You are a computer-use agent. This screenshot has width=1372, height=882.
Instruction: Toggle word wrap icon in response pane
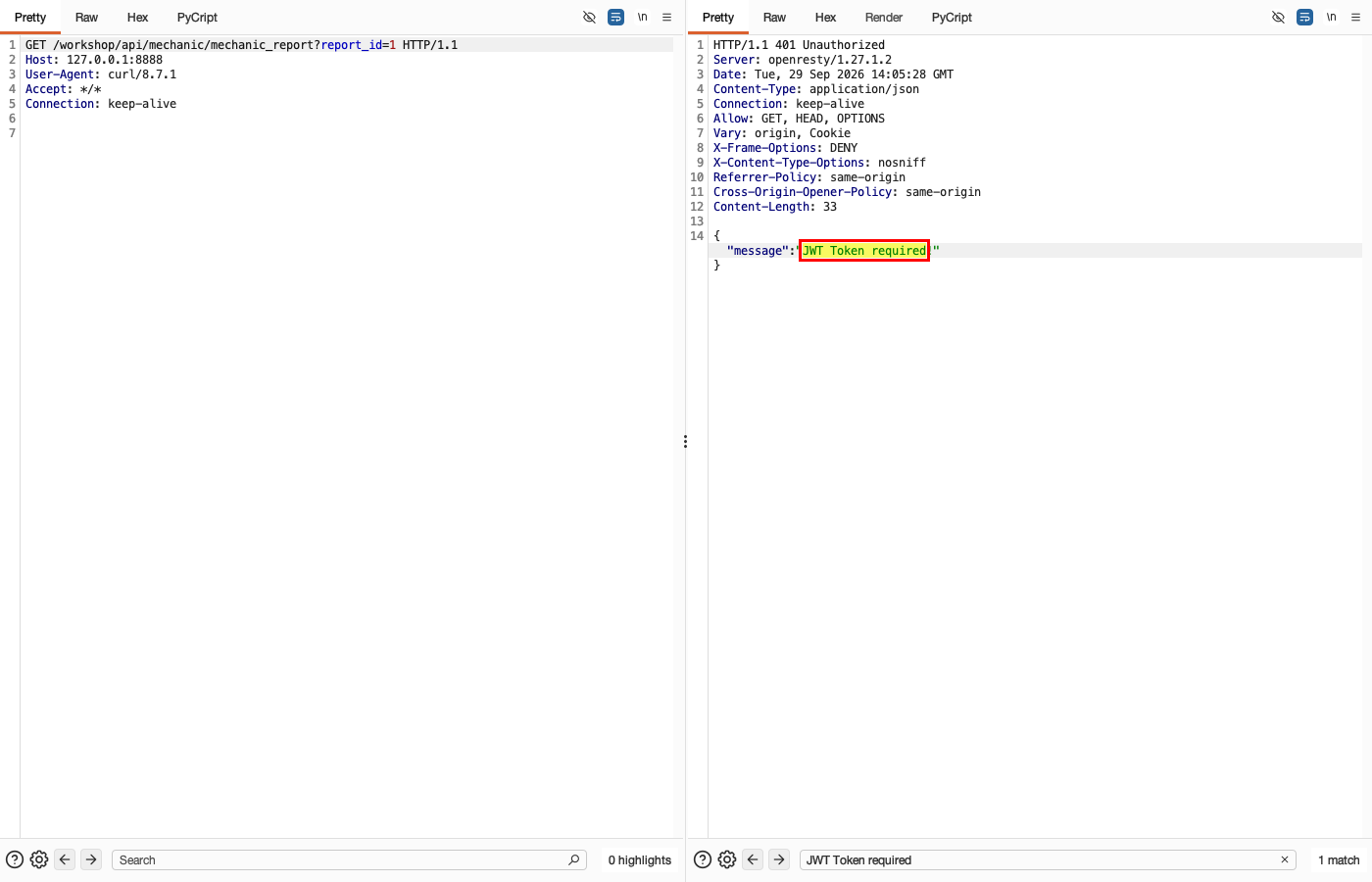pyautogui.click(x=1304, y=18)
